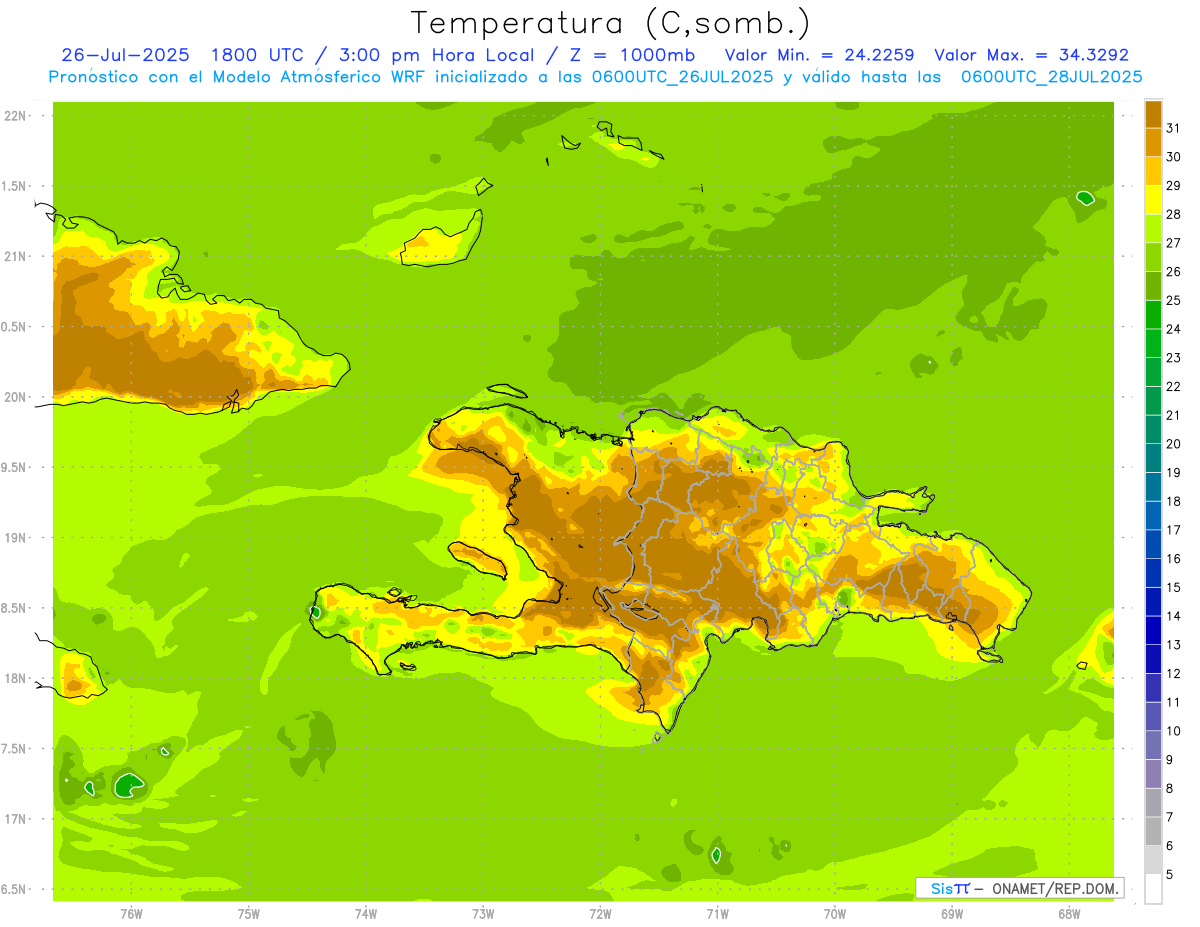Click legend value "29"
This screenshot has height=927, width=1200.
(1173, 185)
